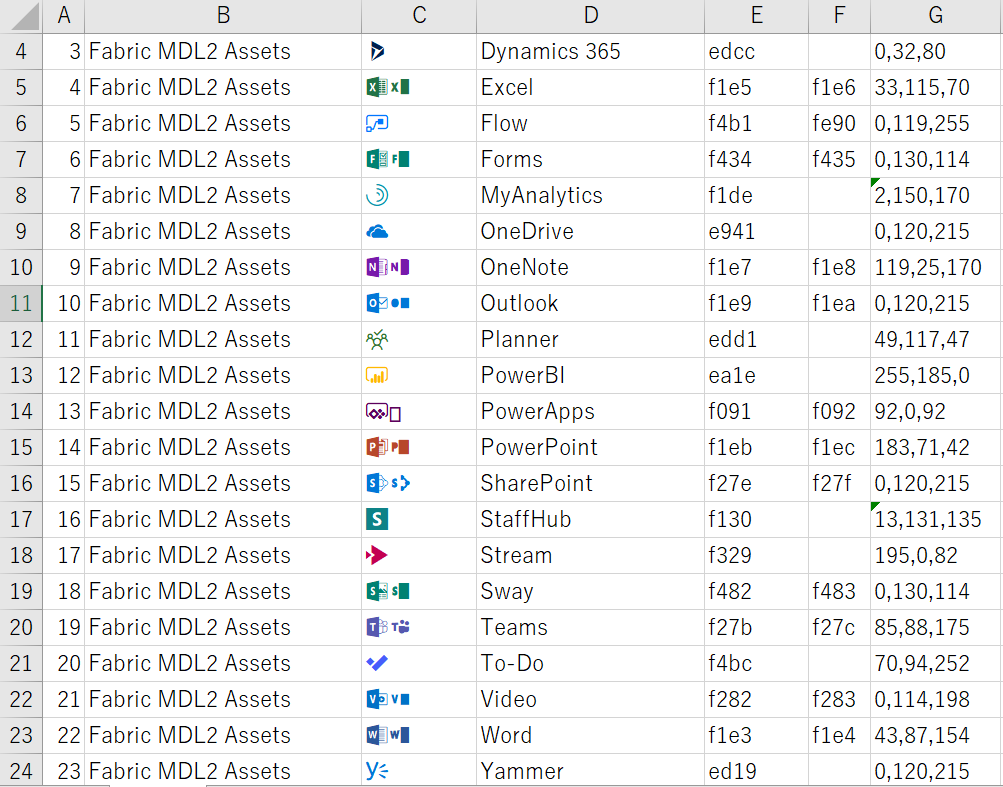Select cell with value 2,150,170
This screenshot has width=1003, height=787.
point(936,195)
